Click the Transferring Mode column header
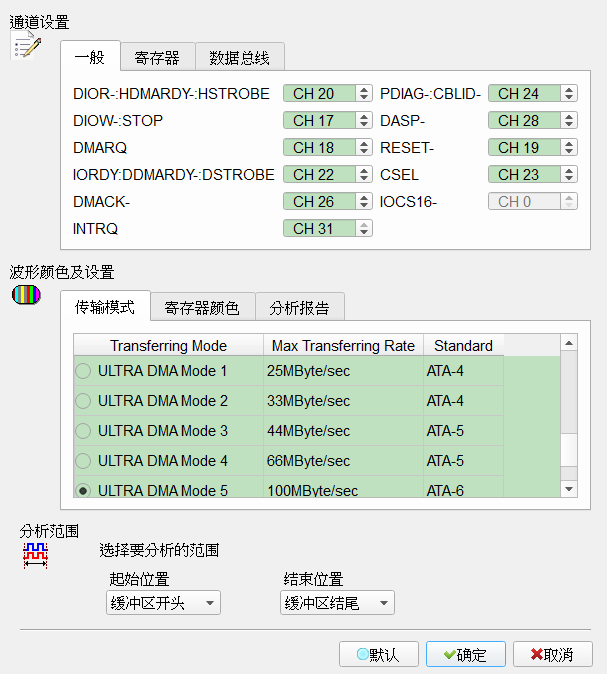 coord(169,345)
